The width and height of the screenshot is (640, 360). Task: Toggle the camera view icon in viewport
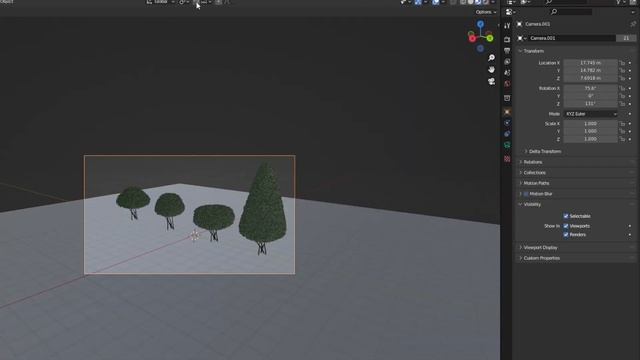[x=491, y=82]
